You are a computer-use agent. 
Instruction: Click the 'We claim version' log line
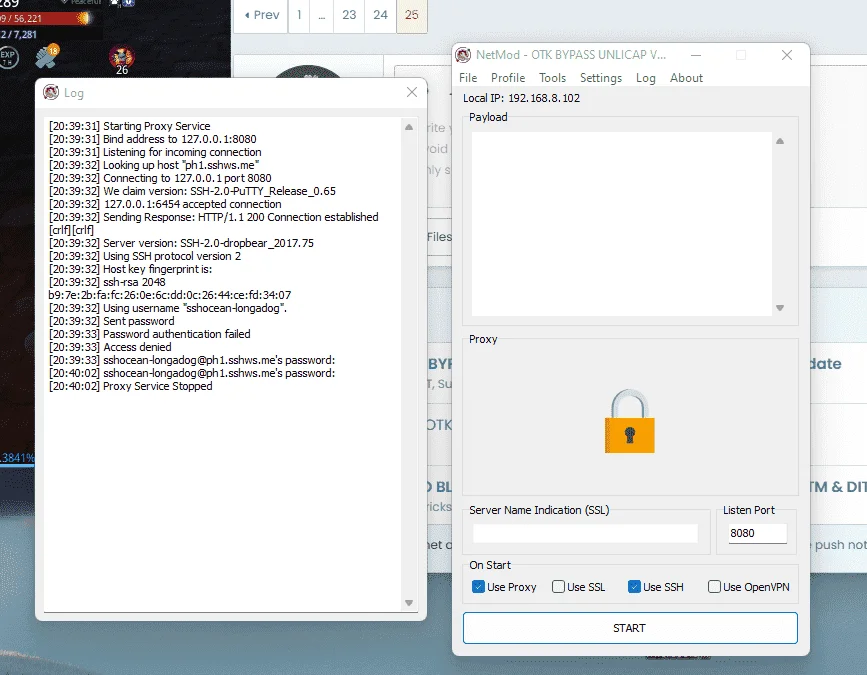(192, 191)
